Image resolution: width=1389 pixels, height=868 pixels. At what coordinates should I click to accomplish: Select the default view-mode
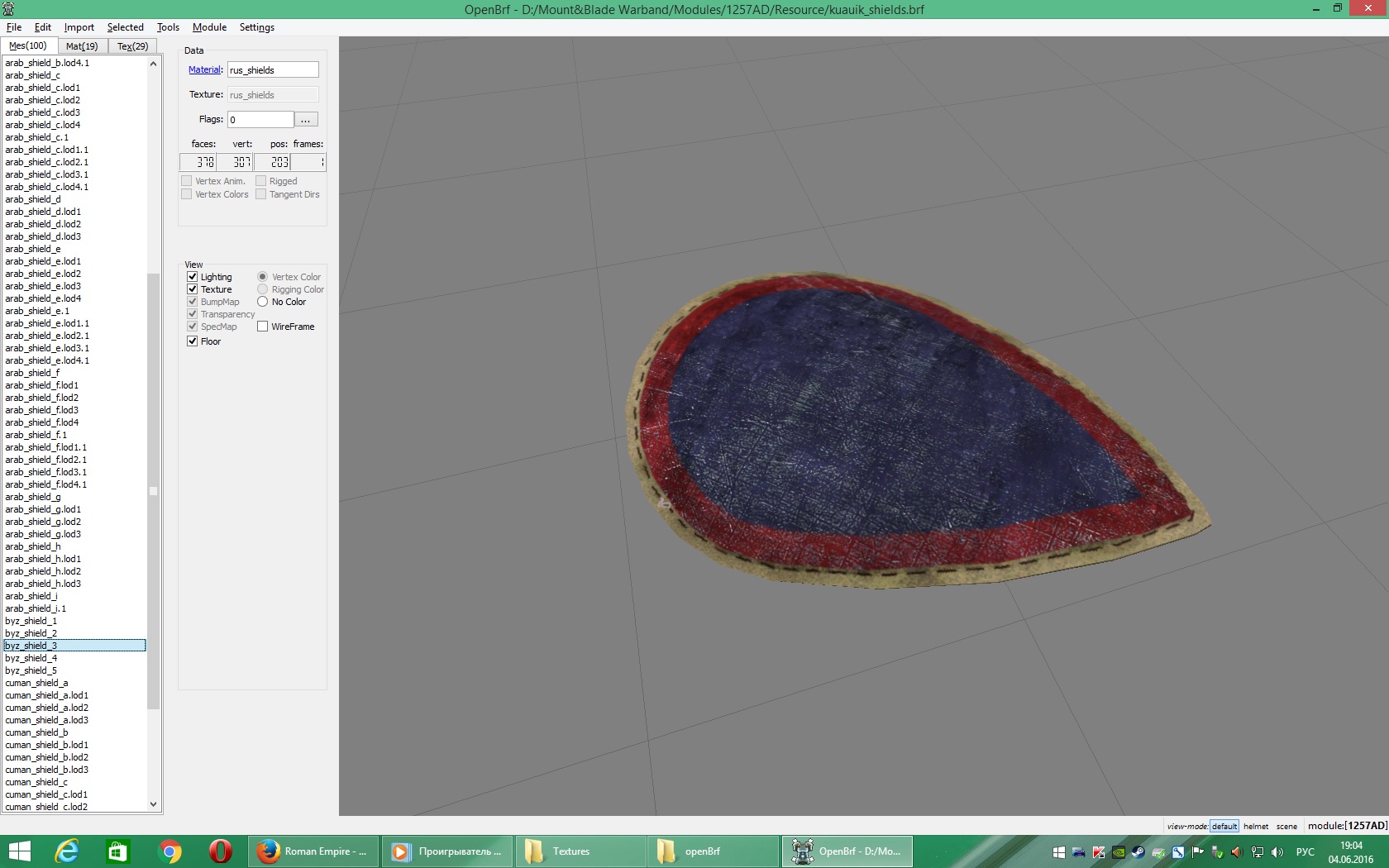tap(1224, 826)
